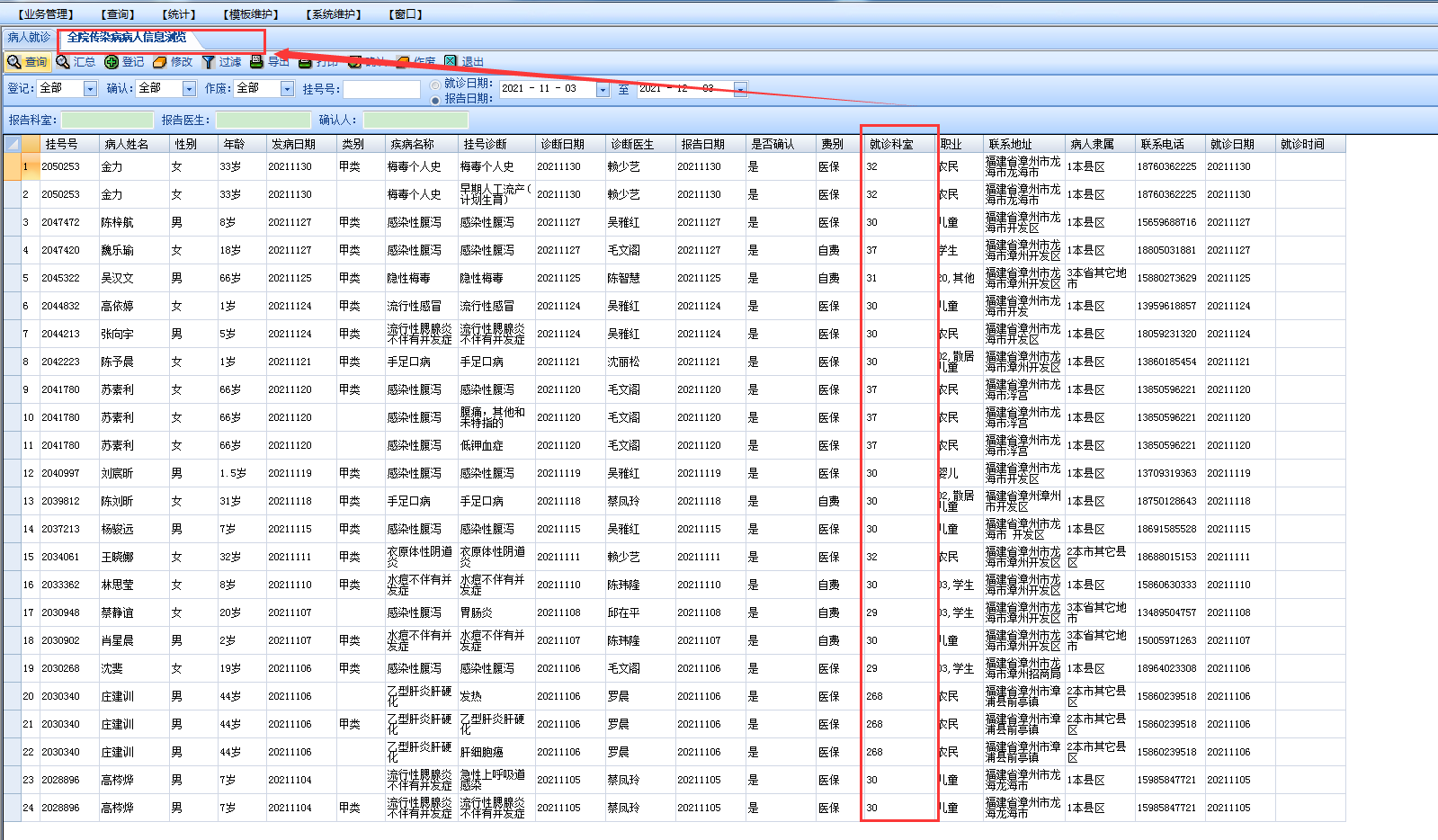Click the 查询 magnifier toolbar icon
1438x840 pixels.
pos(14,62)
